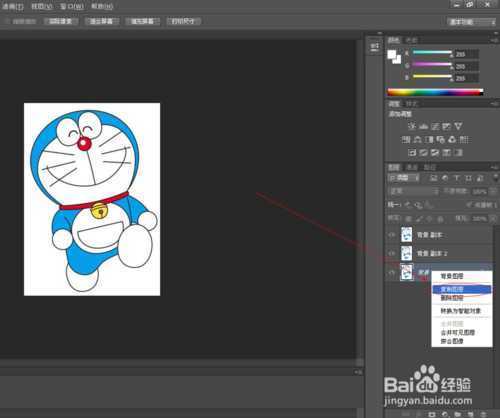Choose 合并可见图层 in the context menu
500x418 pixels.
[x=462, y=332]
